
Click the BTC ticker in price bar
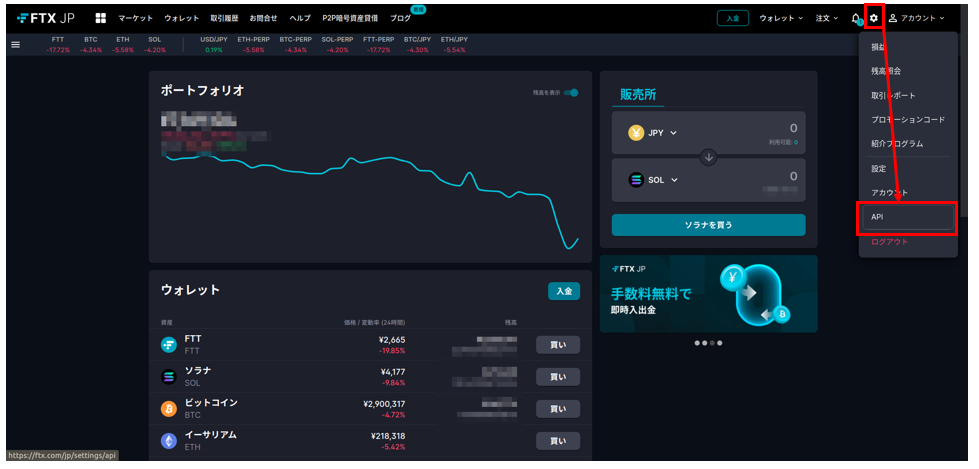coord(91,44)
